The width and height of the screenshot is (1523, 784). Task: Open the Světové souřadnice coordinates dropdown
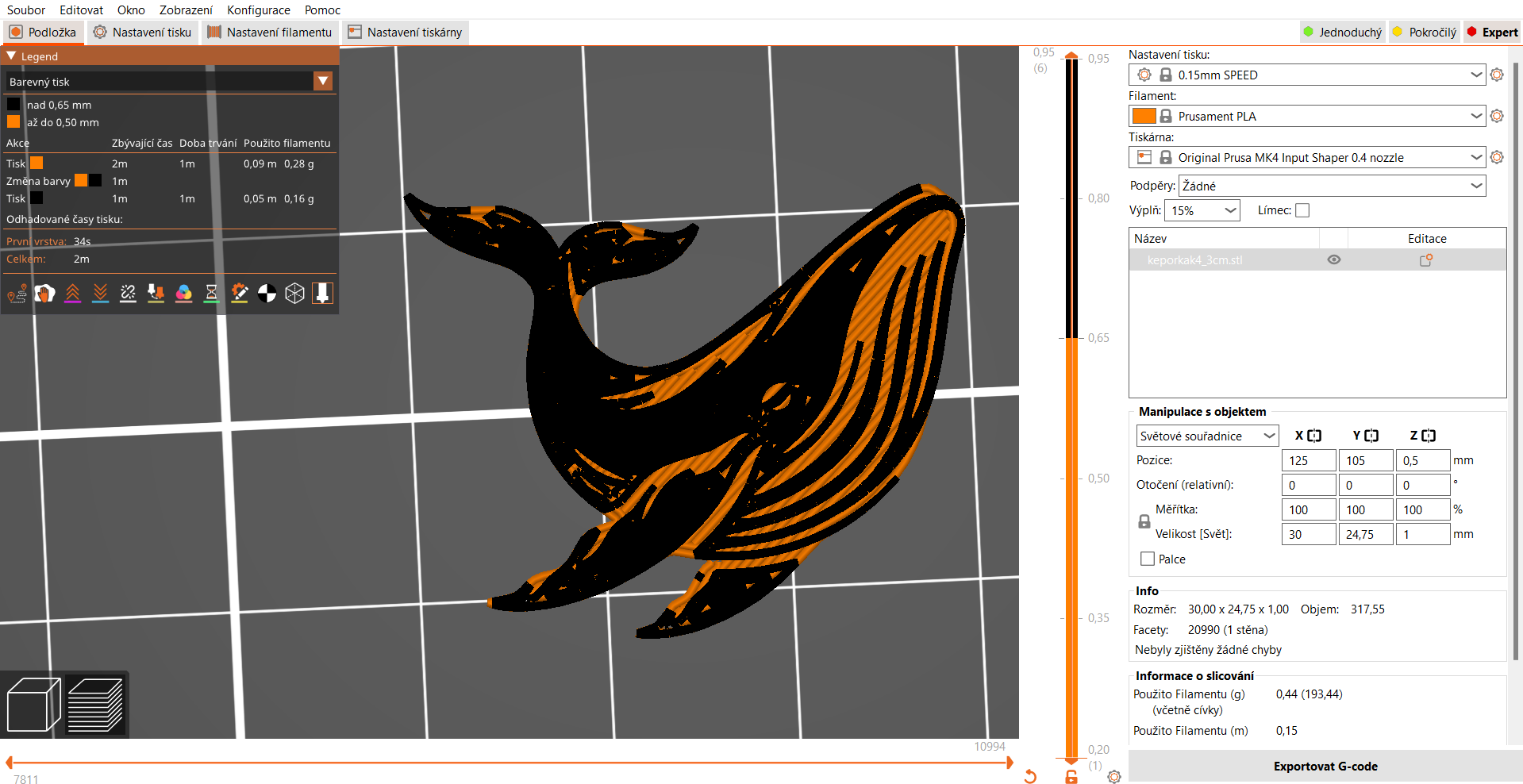1207,436
